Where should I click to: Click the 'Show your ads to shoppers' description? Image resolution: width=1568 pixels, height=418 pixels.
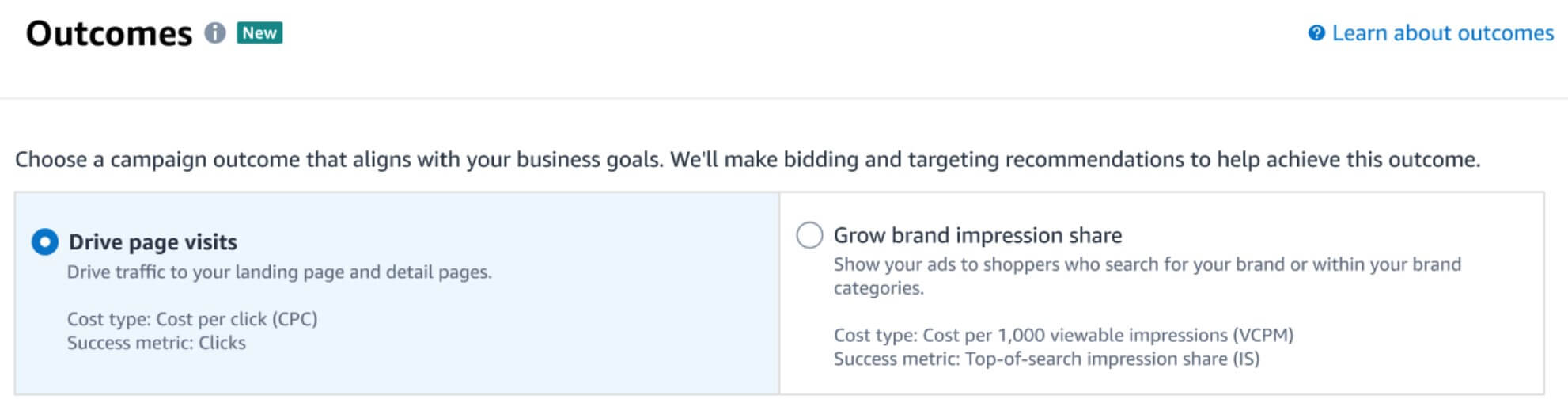click(x=1147, y=275)
